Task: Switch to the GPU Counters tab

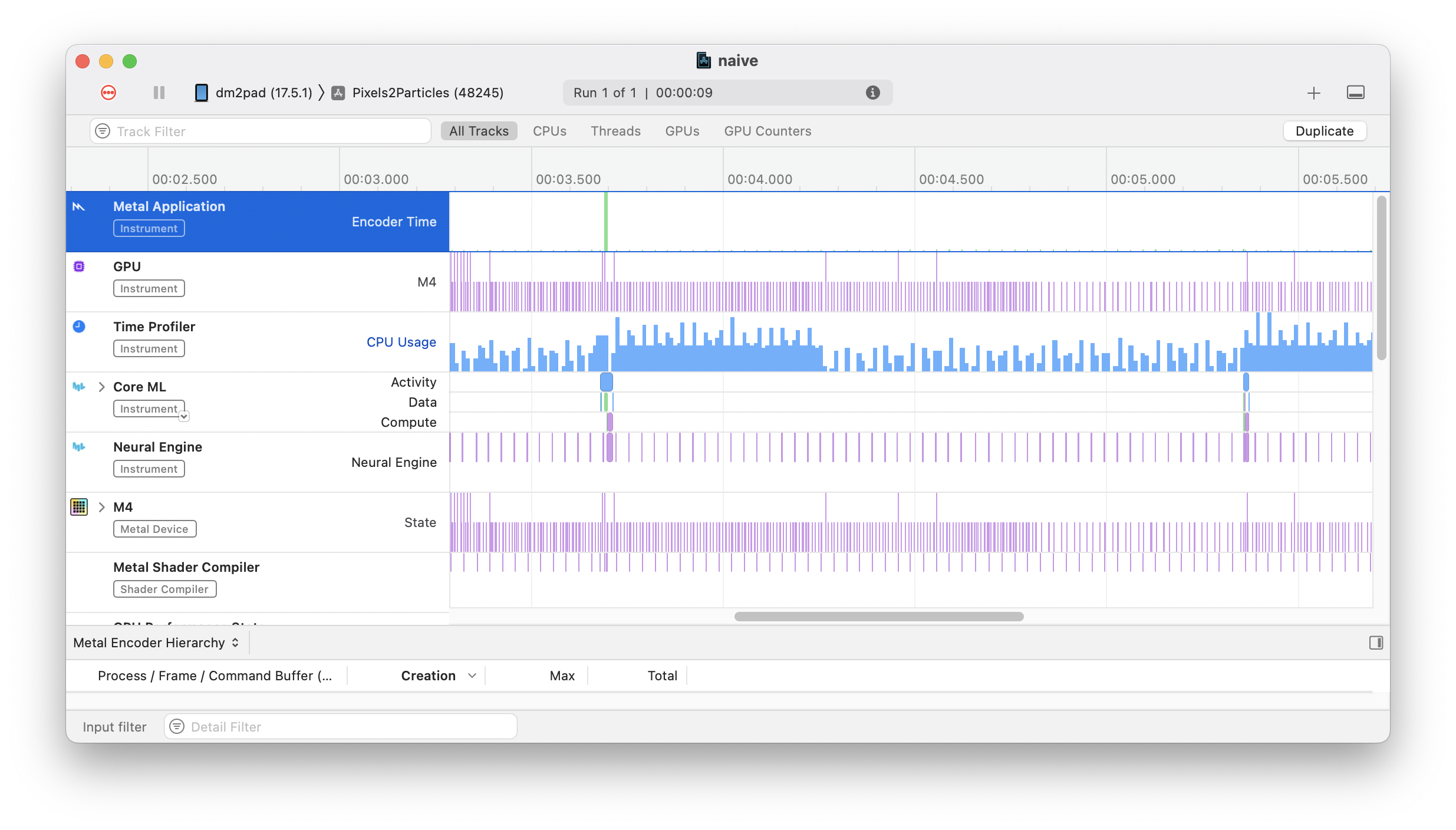Action: (767, 131)
